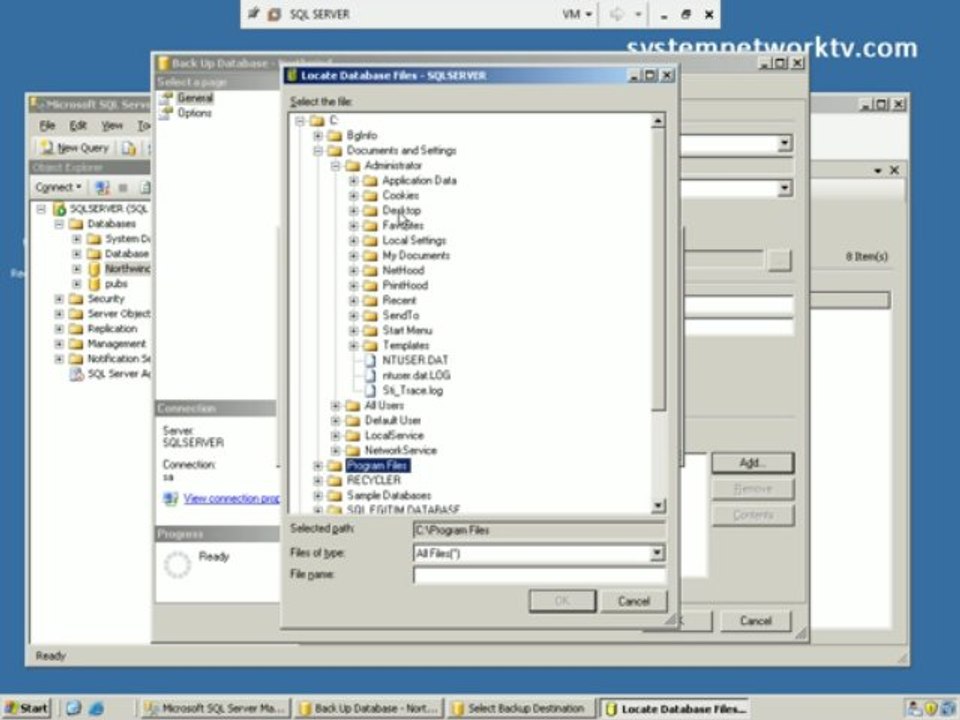Collapse the Administrator folder node

tap(335, 166)
